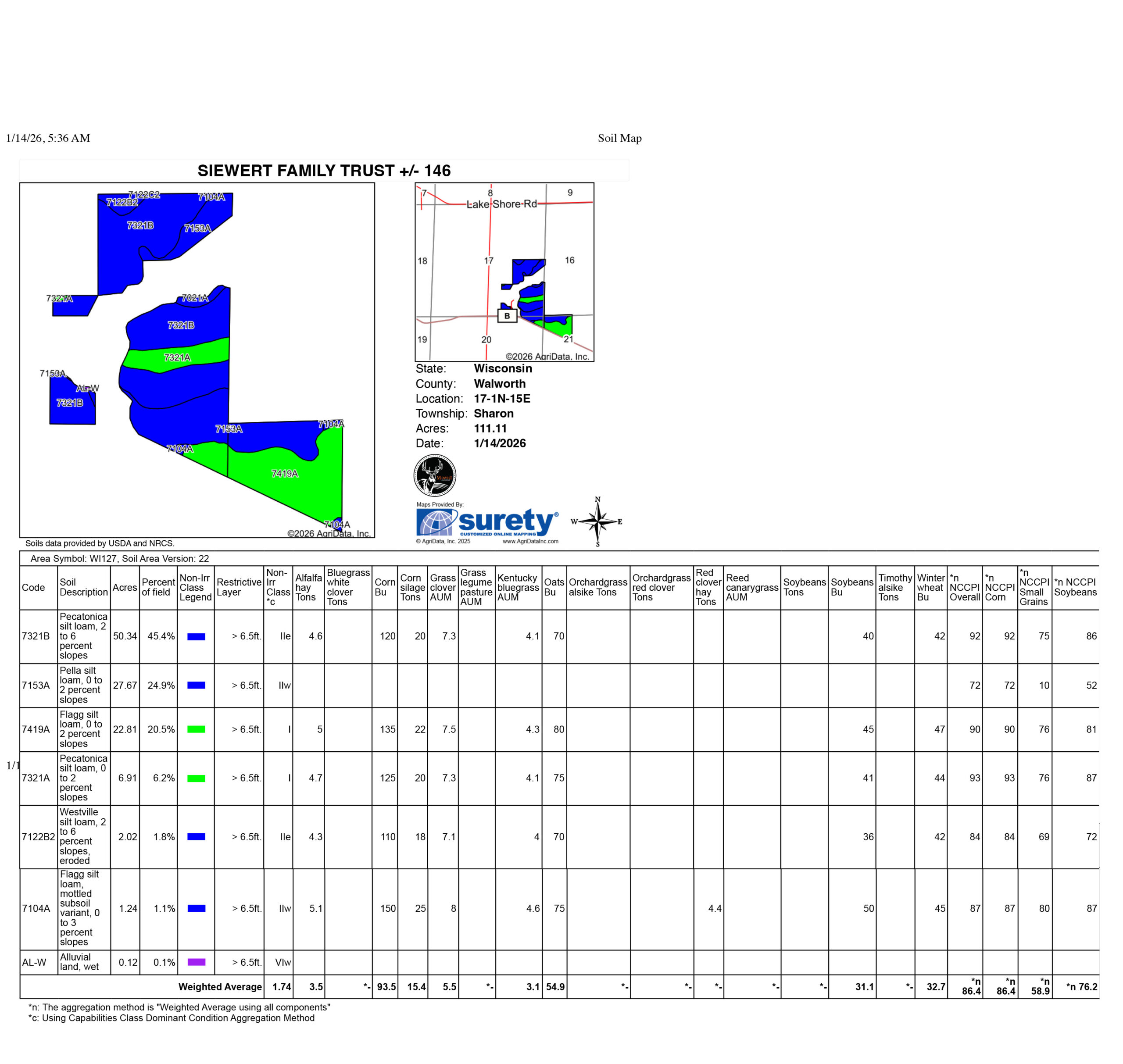Click the B marker on locator map

coord(507,316)
